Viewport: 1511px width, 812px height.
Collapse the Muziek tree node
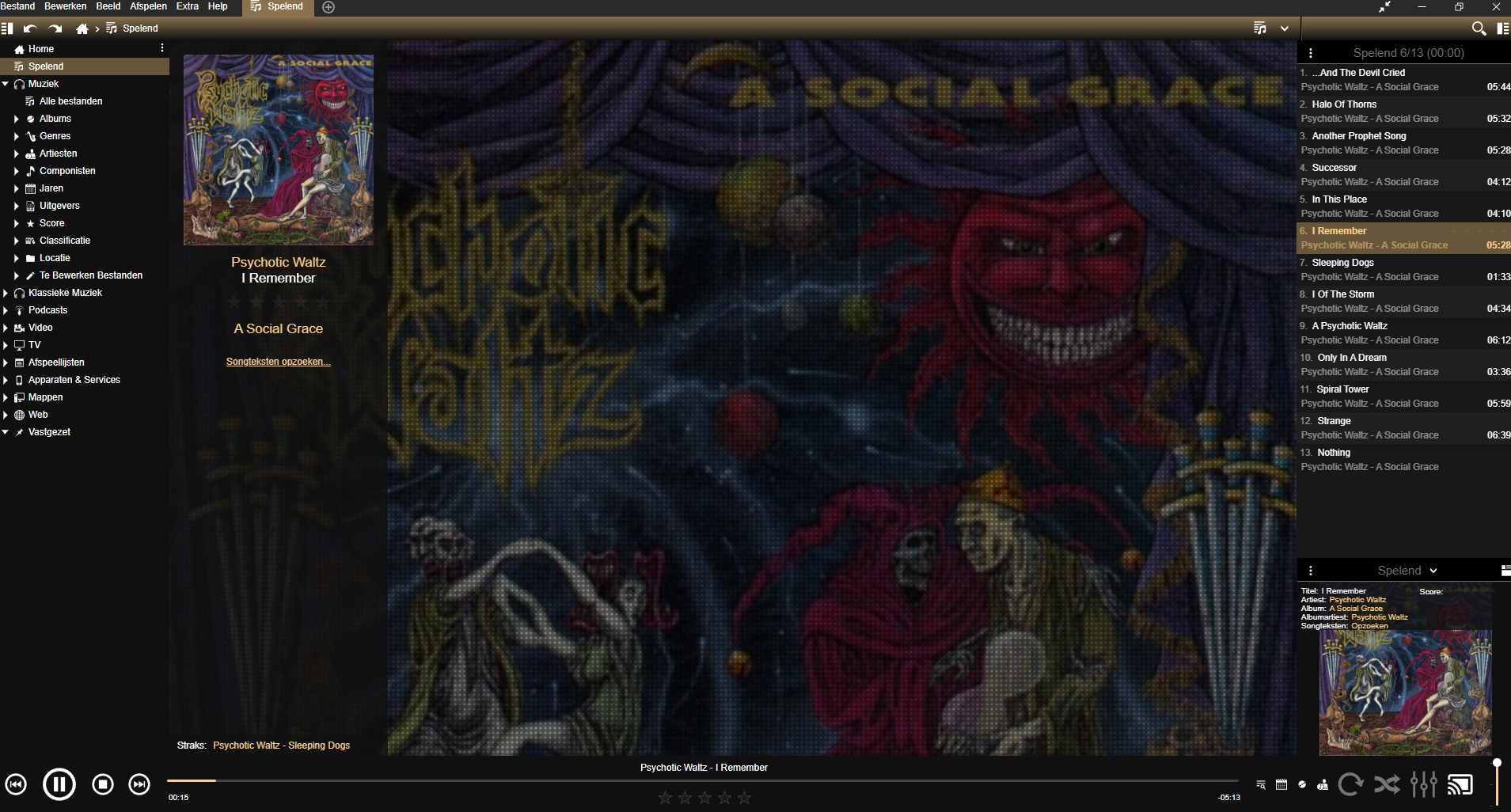(x=6, y=84)
